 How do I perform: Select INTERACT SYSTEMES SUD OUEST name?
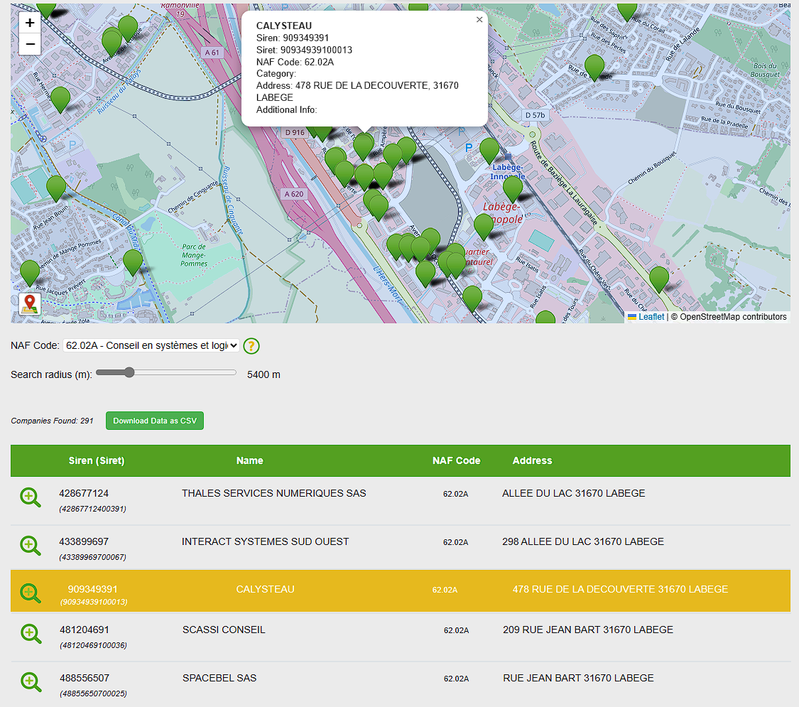click(x=265, y=542)
